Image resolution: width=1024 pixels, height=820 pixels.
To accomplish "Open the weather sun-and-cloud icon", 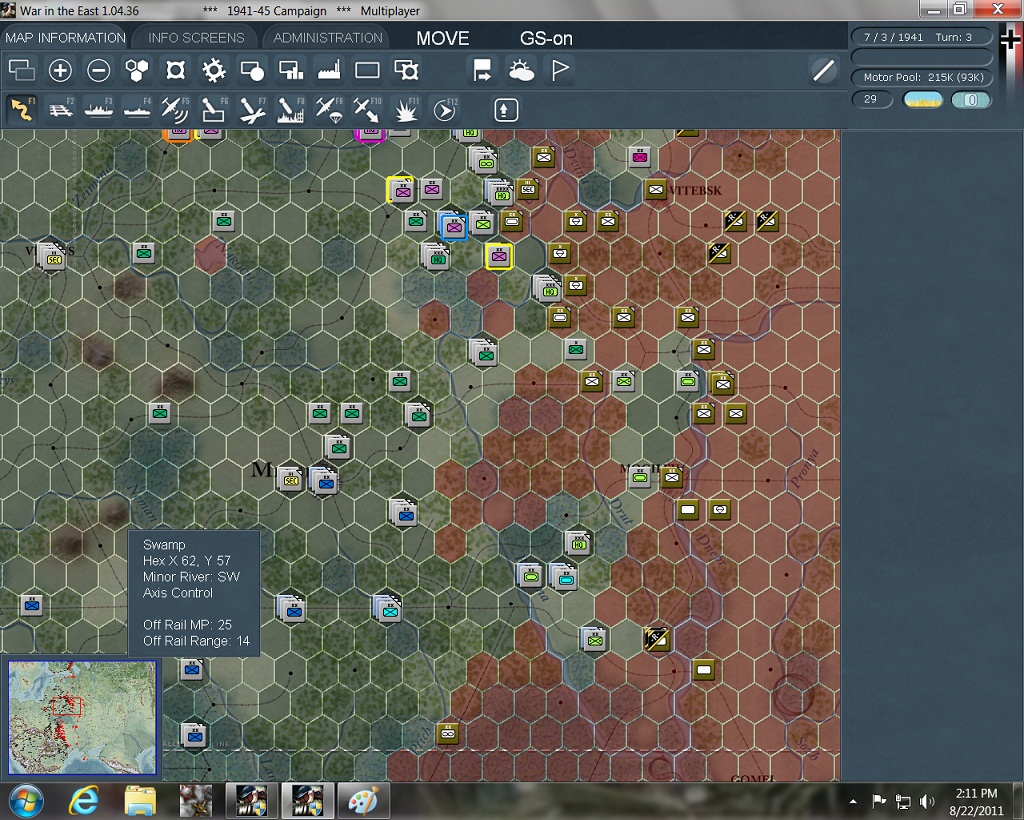I will pos(521,70).
